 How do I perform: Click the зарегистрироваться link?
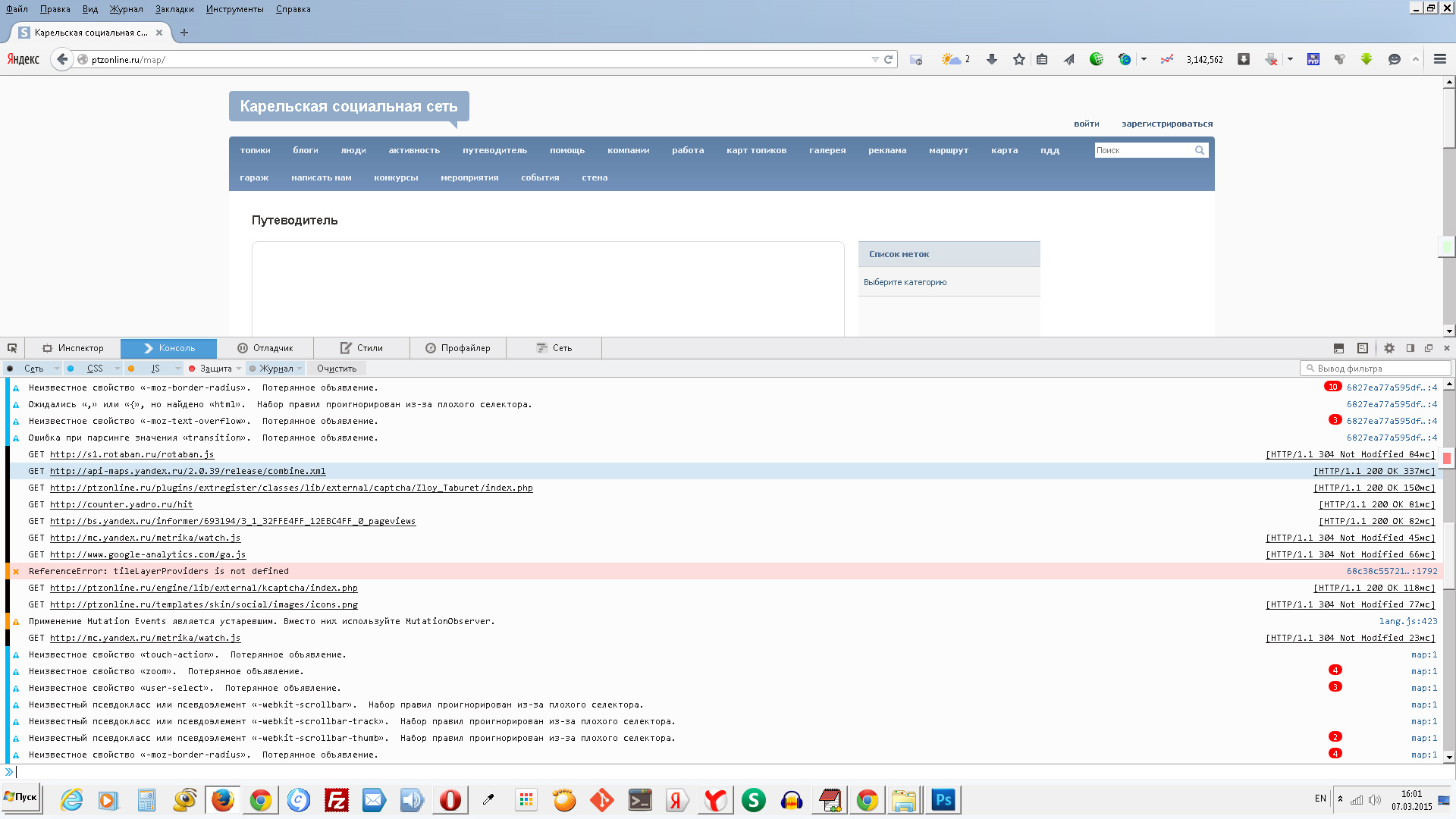point(1167,124)
